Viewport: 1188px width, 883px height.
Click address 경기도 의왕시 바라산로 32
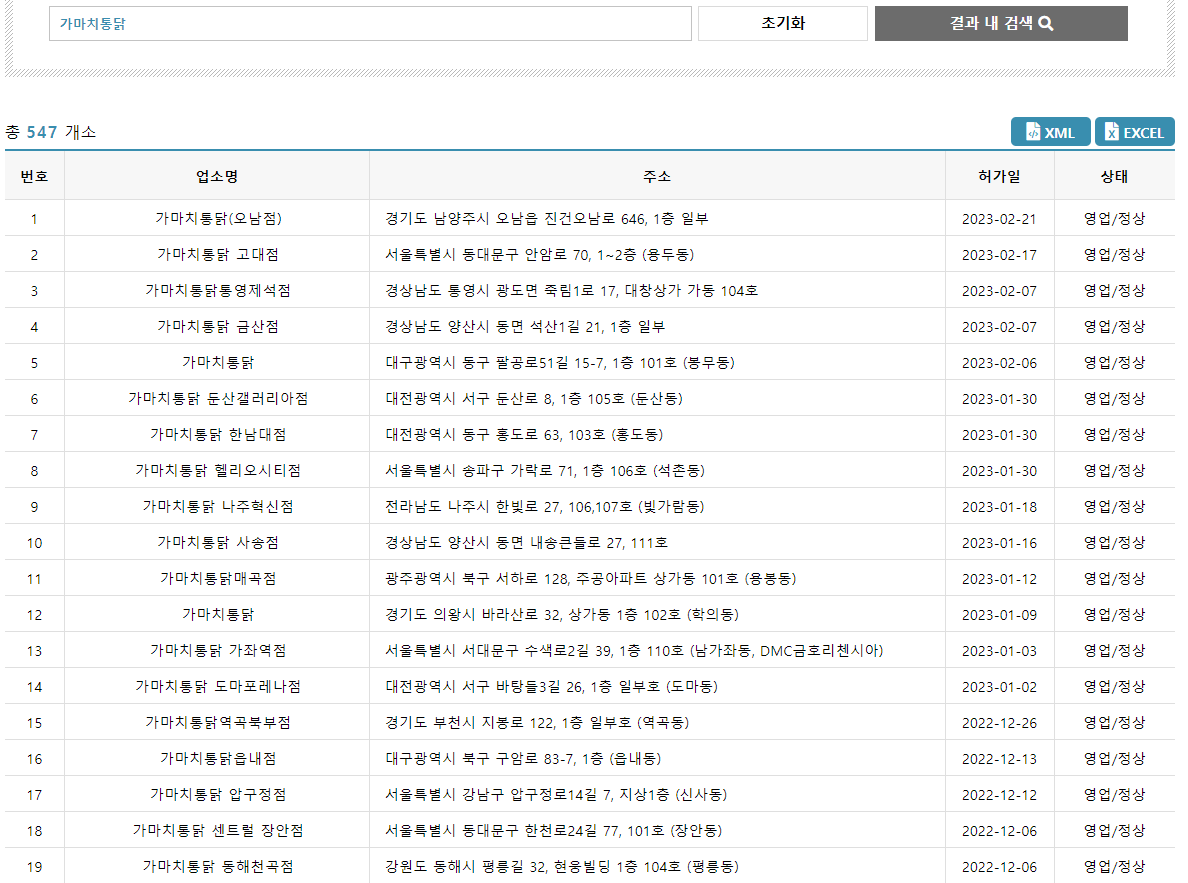point(562,615)
